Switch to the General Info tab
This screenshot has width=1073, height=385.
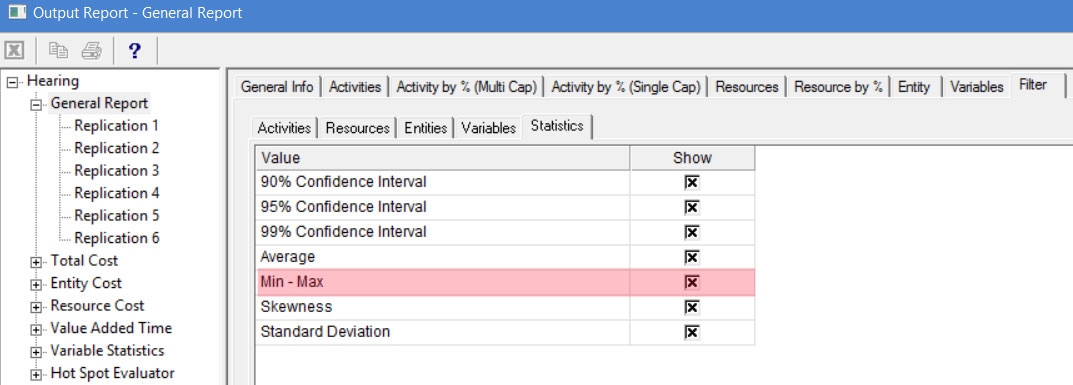coord(277,87)
